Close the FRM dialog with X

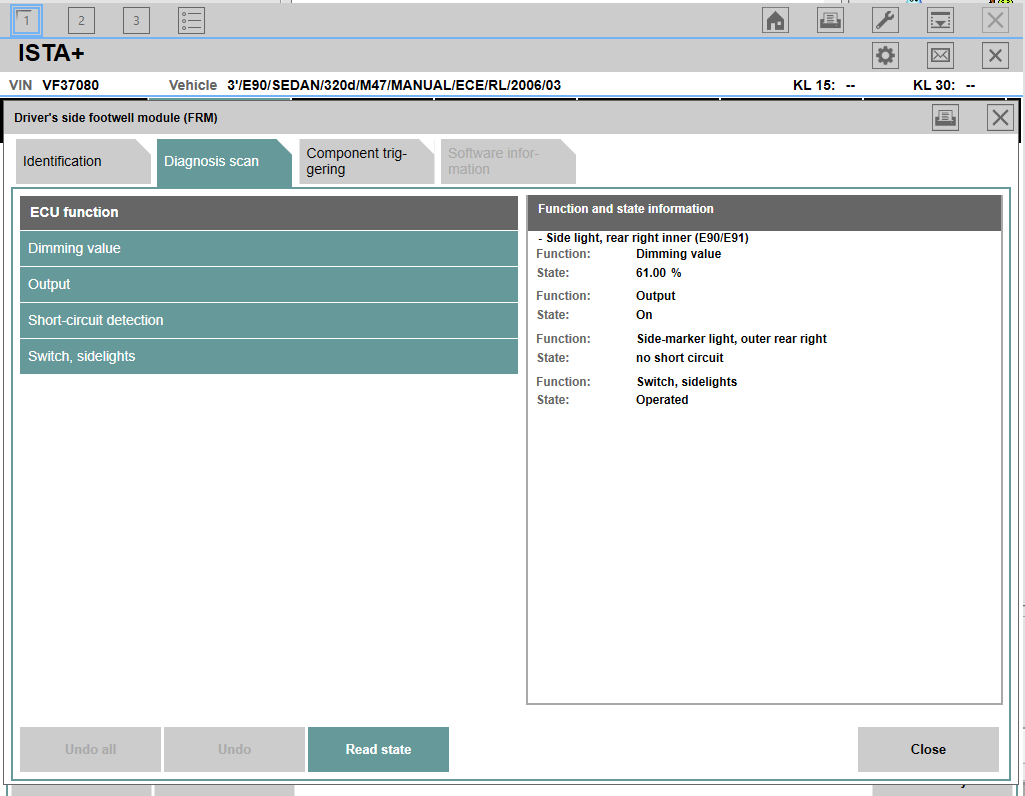coord(1000,118)
